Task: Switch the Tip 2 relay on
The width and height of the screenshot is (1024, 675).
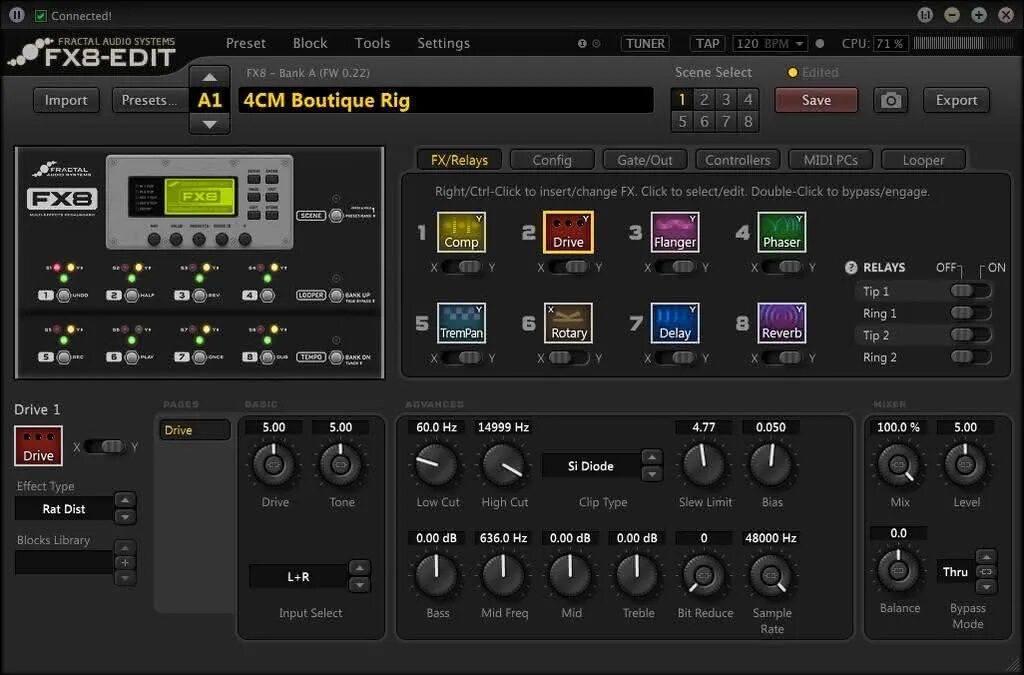Action: [x=970, y=335]
